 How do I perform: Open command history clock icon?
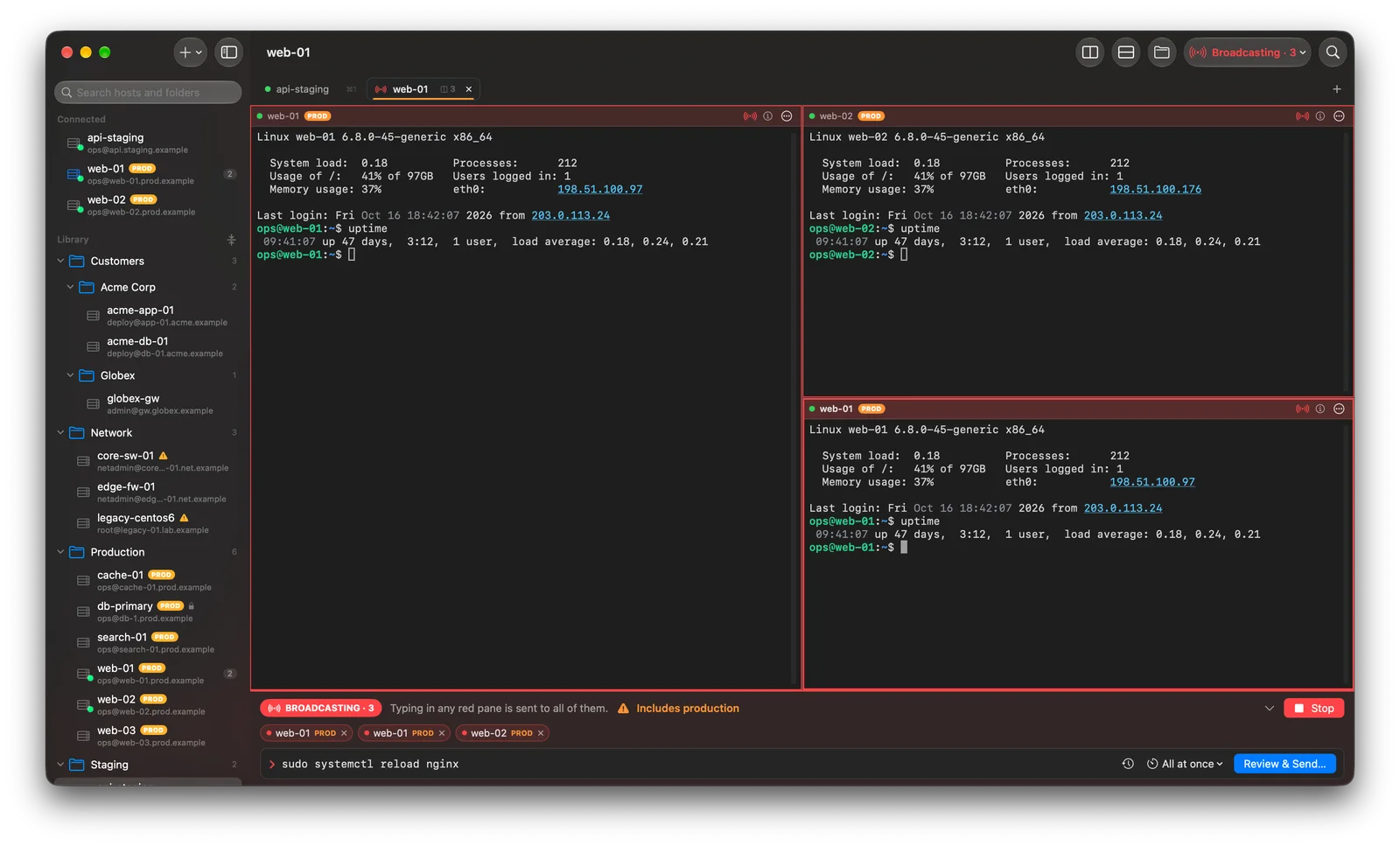1128,764
